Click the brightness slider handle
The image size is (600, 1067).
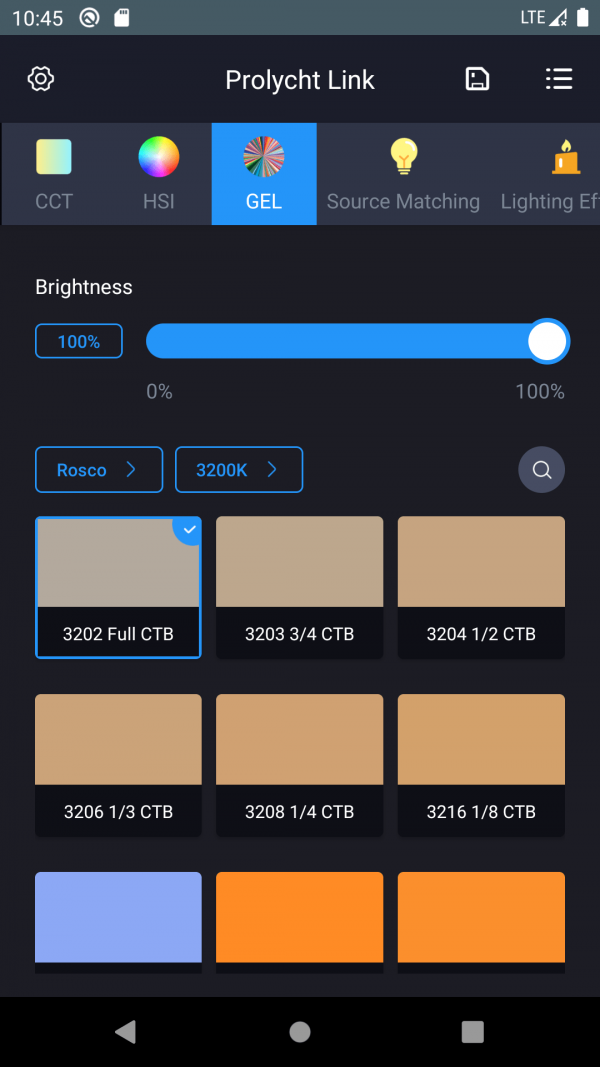[x=547, y=342]
